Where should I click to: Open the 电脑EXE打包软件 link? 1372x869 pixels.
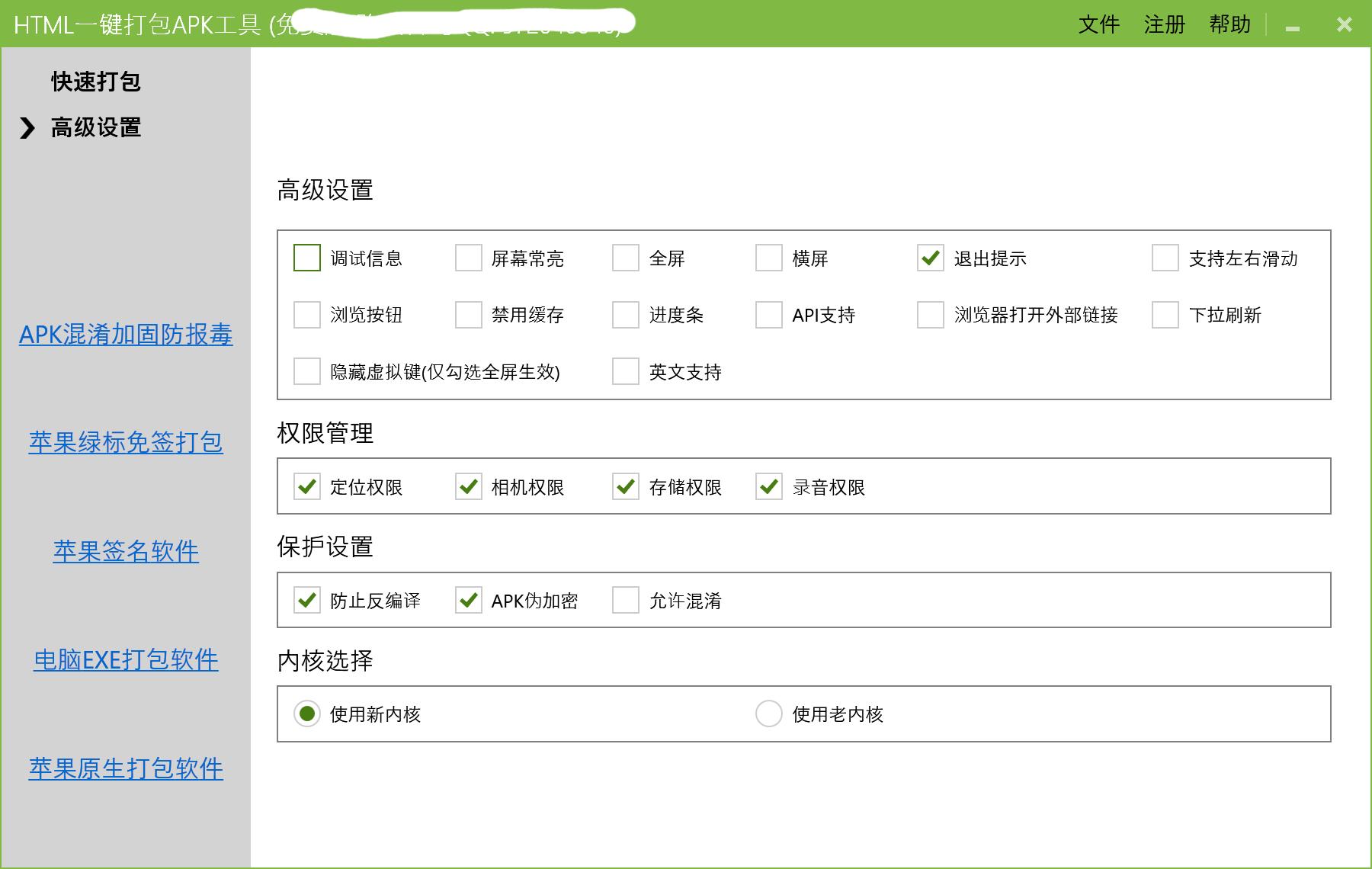[126, 660]
